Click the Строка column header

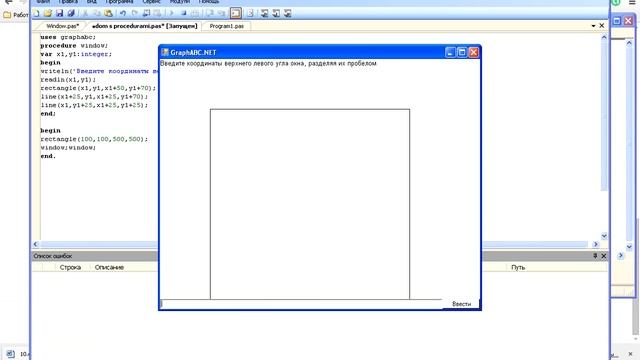(x=70, y=267)
